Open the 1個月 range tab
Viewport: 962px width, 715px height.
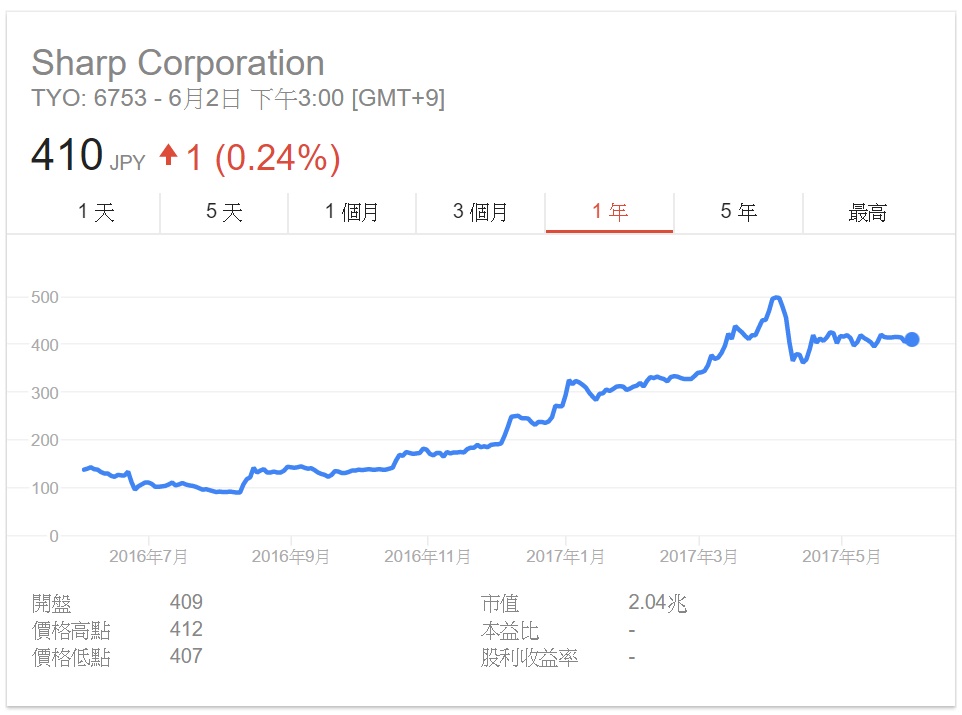coord(352,212)
